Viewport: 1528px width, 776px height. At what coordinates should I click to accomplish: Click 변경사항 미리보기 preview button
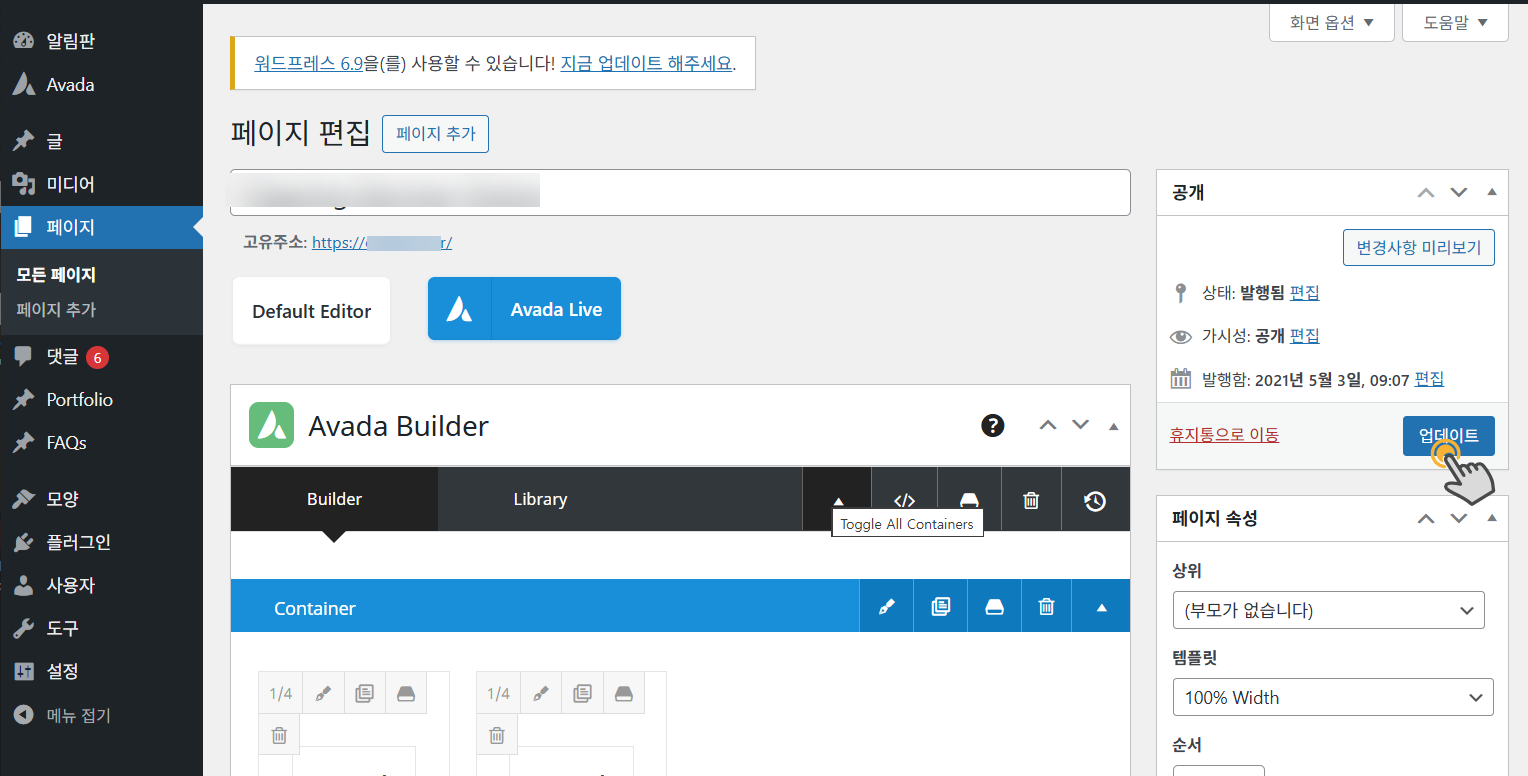[1418, 247]
